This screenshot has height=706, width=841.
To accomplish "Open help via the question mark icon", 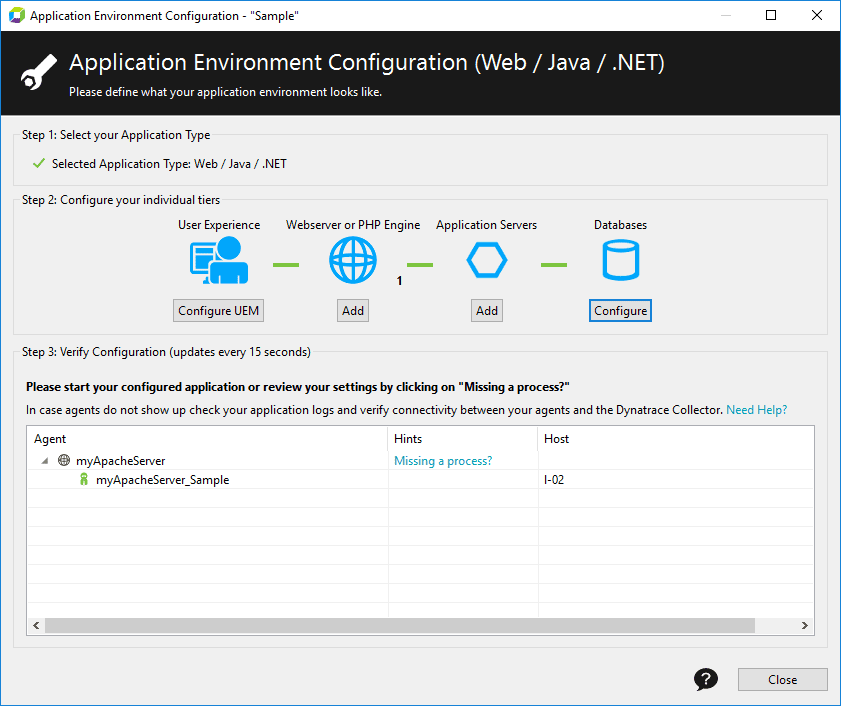I will [x=706, y=679].
